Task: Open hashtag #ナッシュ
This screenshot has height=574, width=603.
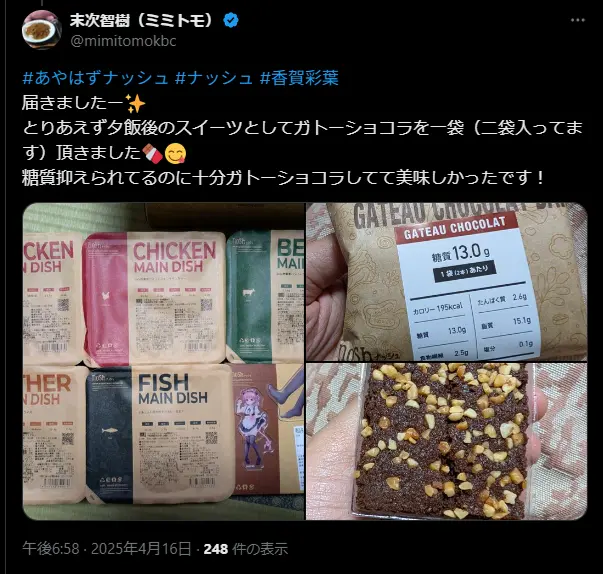Action: click(214, 78)
